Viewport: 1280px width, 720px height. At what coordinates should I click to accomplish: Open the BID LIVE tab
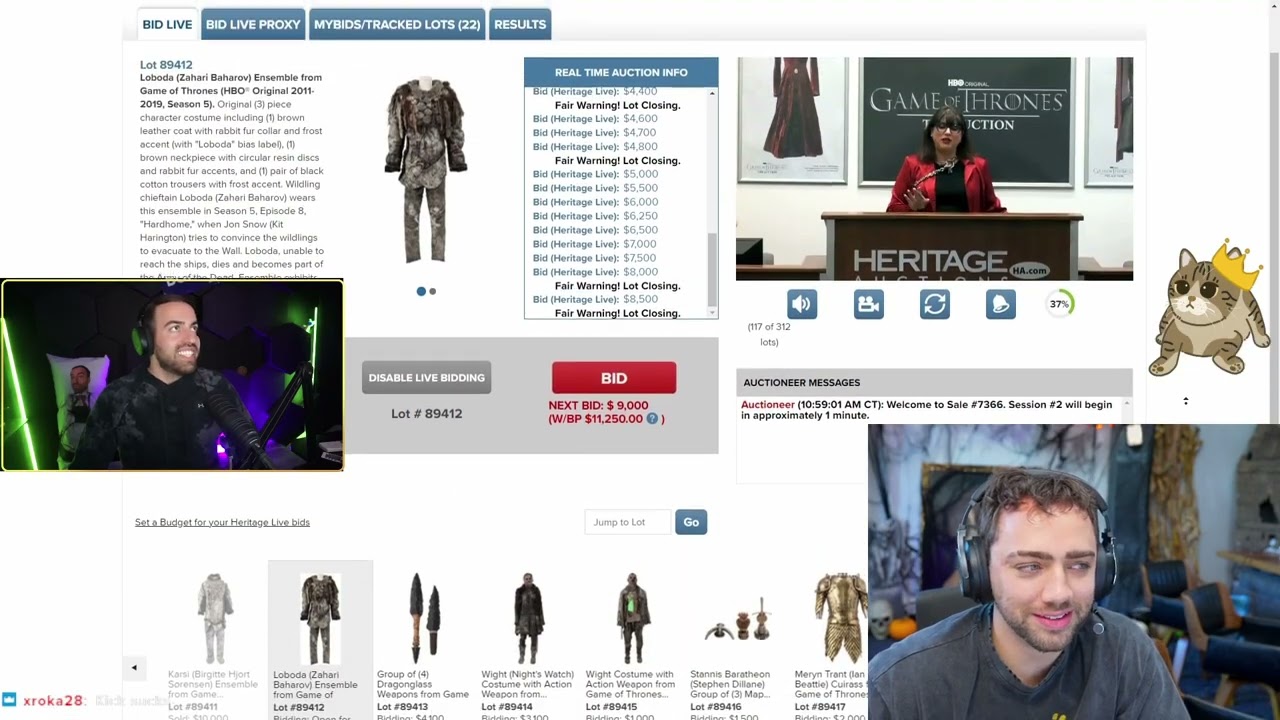point(167,24)
